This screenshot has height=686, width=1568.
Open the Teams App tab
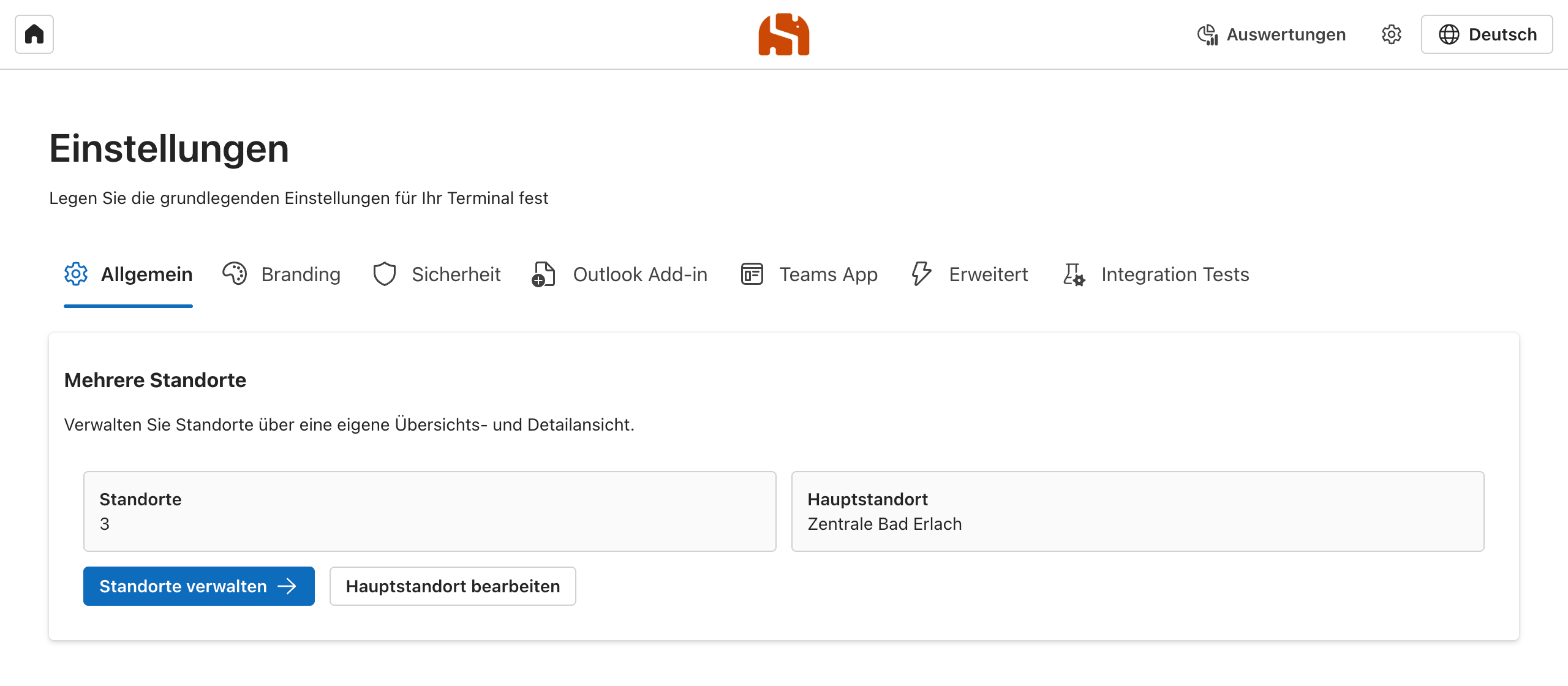[x=809, y=274]
